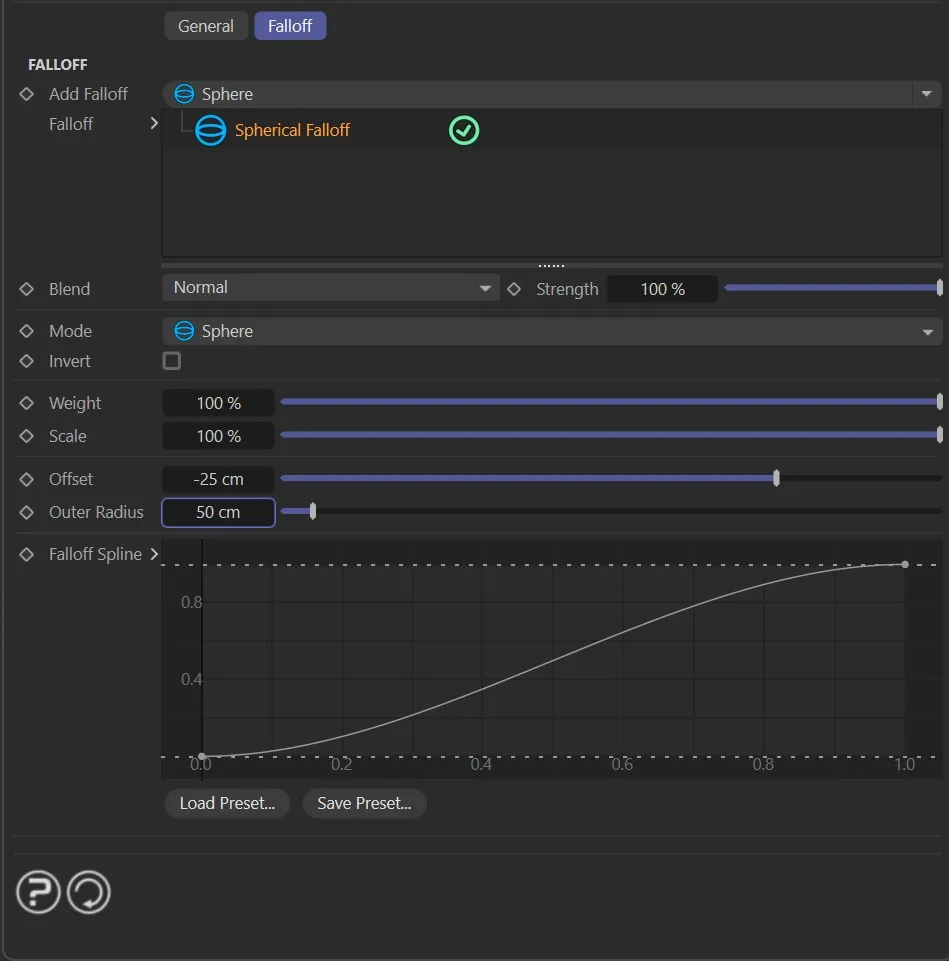Screen dimensions: 949x961
Task: Expand the Falloff Spline arrow
Action: 154,554
